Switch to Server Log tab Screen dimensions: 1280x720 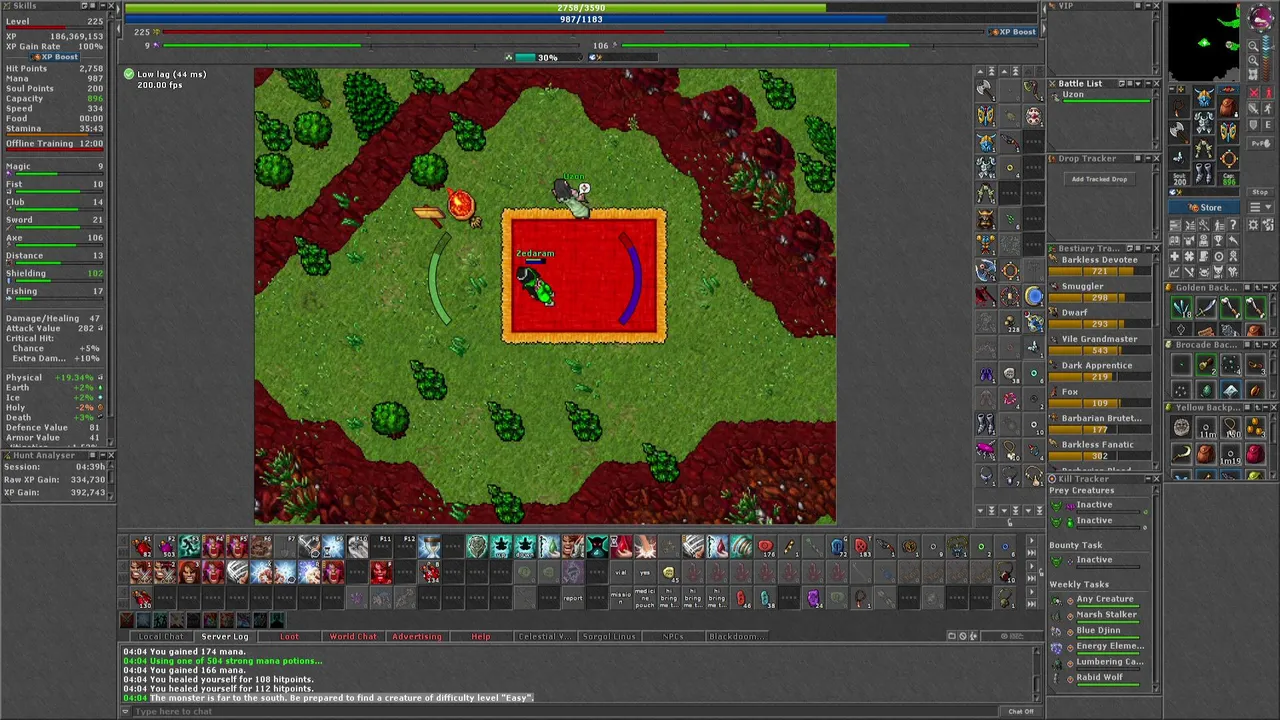[x=225, y=636]
